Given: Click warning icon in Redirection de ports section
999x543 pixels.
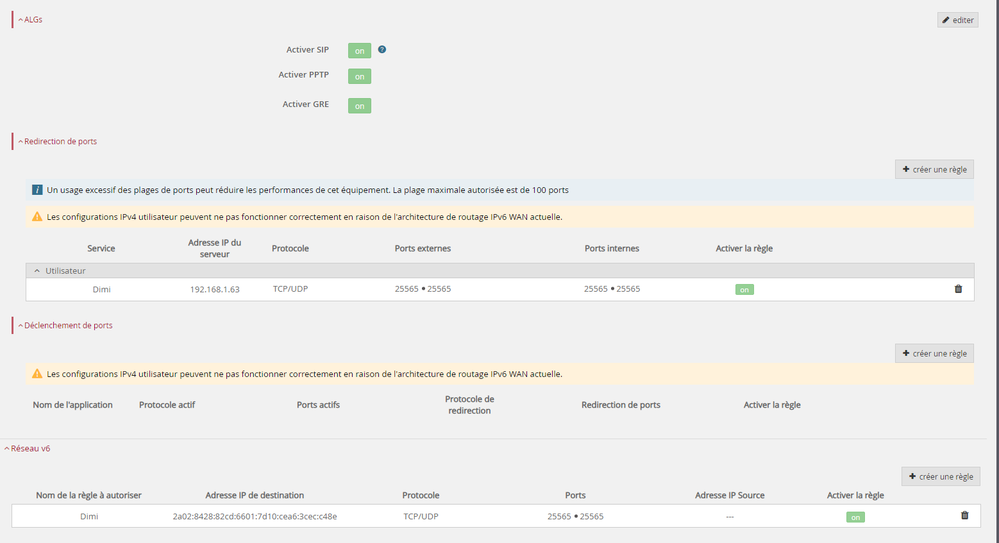Looking at the screenshot, I should [x=37, y=216].
